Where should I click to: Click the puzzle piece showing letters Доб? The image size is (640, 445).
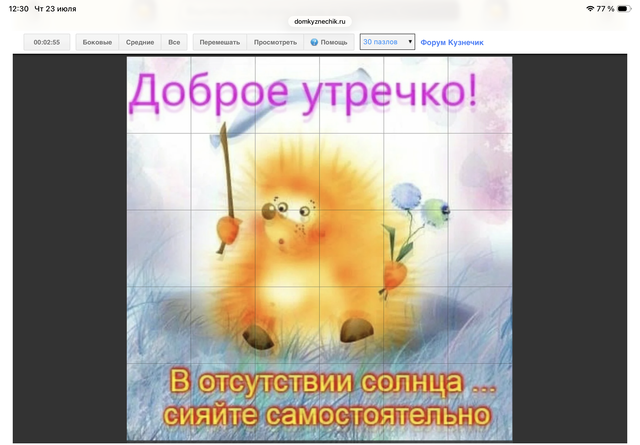(x=159, y=95)
